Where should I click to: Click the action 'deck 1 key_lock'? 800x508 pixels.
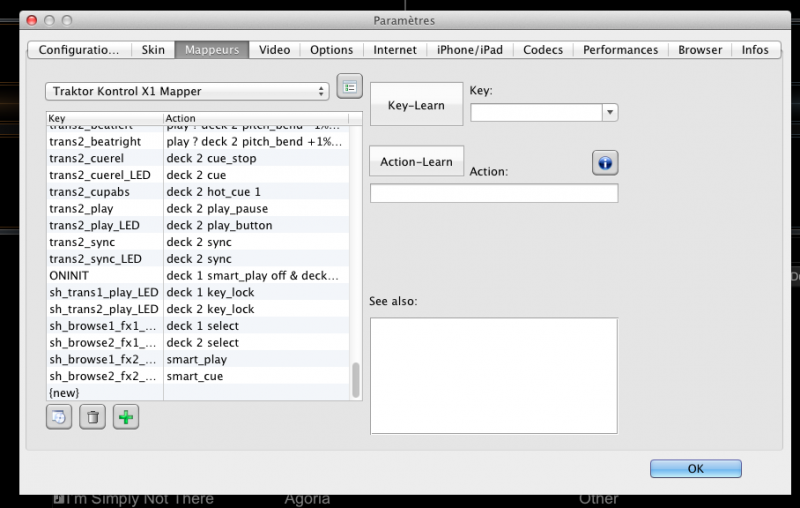point(210,292)
